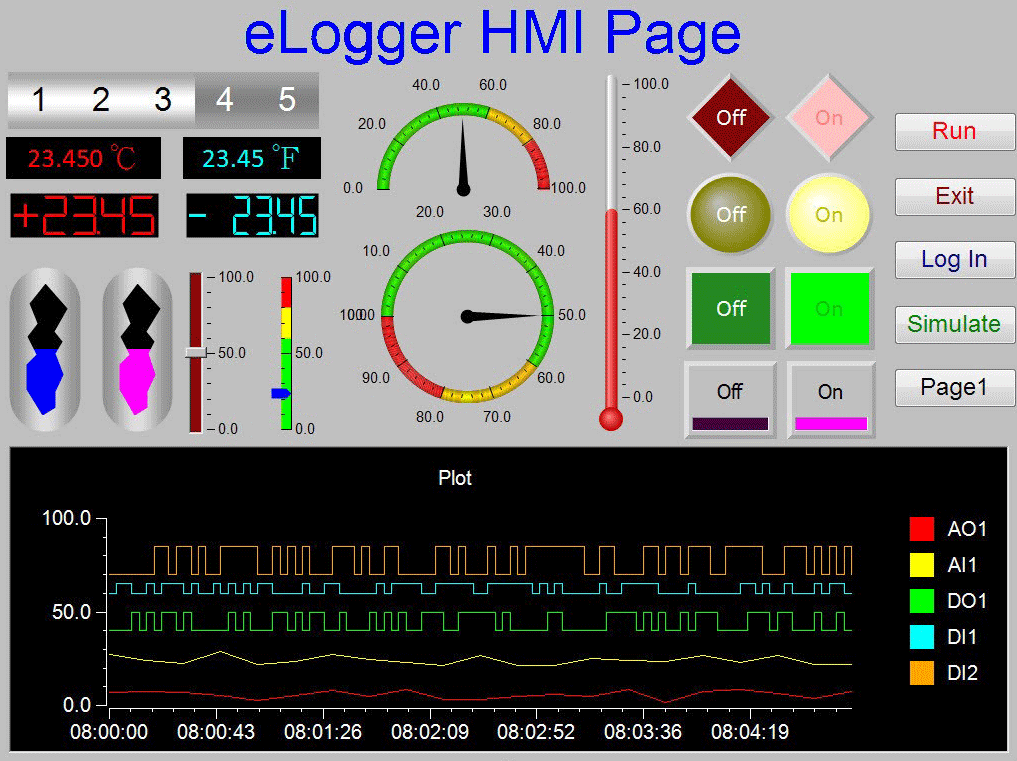Click the Simulate button
Screen dimensions: 1017x761
tap(954, 324)
